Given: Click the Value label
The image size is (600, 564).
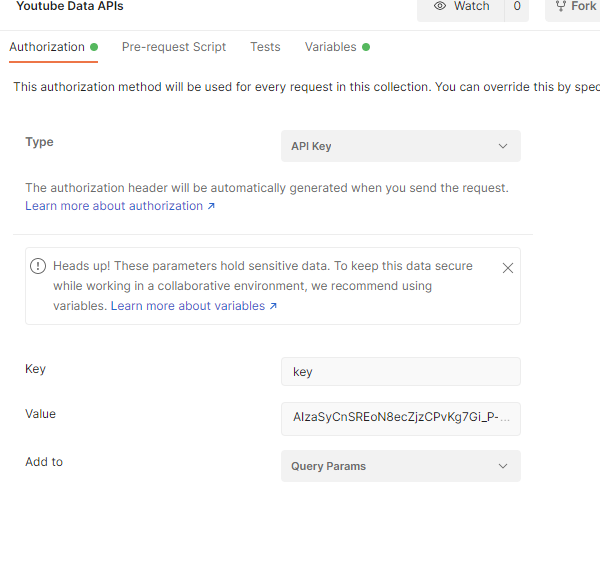Looking at the screenshot, I should coord(41,414).
